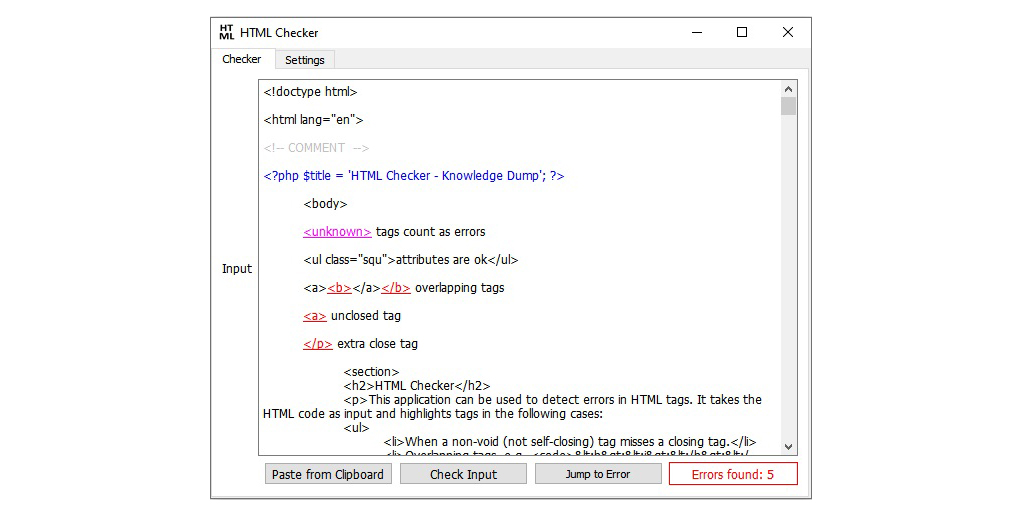Click the underlined unclosed <a> tag
Image resolution: width=1034 pixels, height=517 pixels.
click(315, 316)
